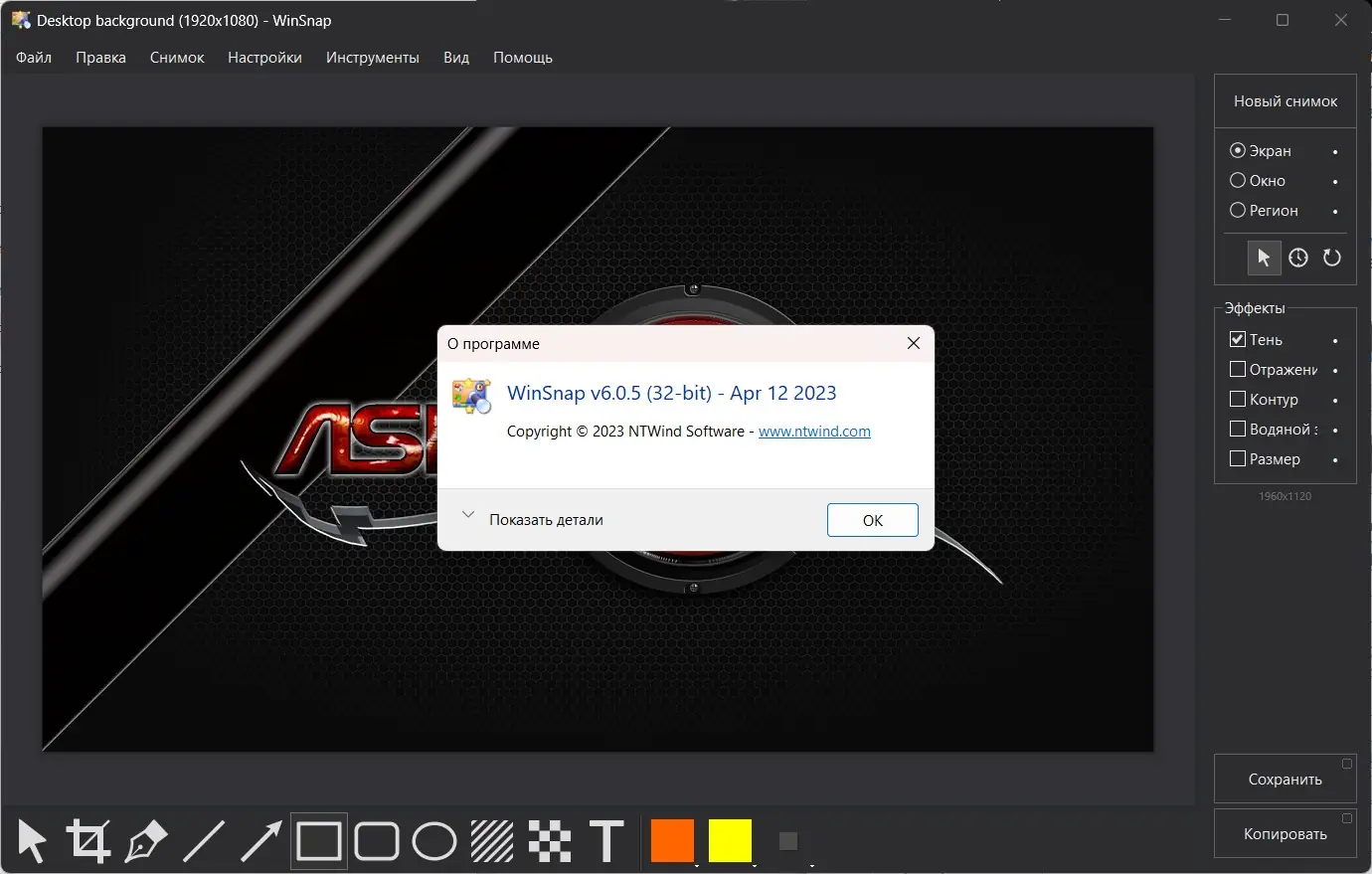Toggle the small box on Копировать button
Viewport: 1372px width, 874px height.
click(1347, 818)
